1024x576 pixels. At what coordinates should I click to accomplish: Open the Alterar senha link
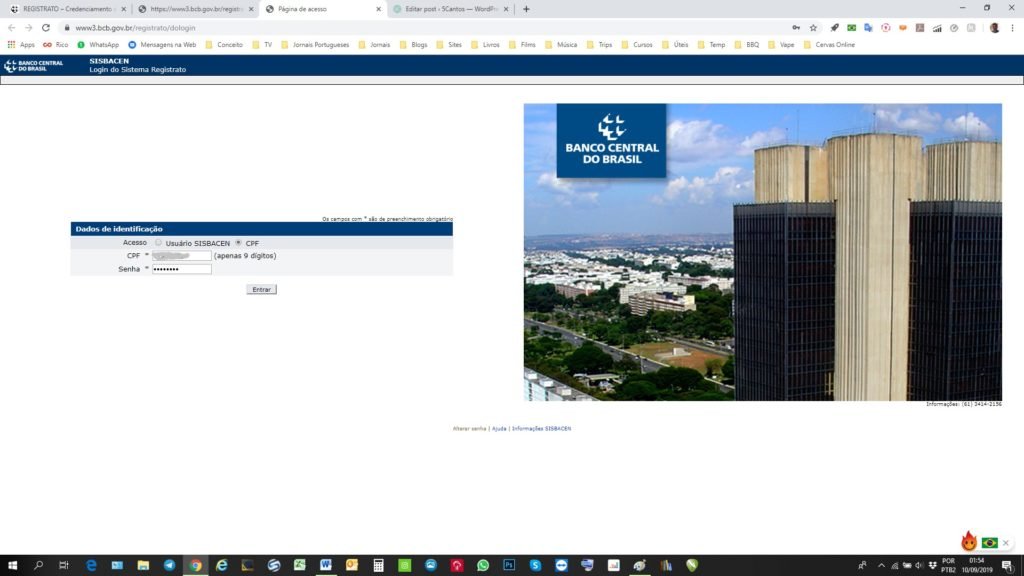point(470,428)
